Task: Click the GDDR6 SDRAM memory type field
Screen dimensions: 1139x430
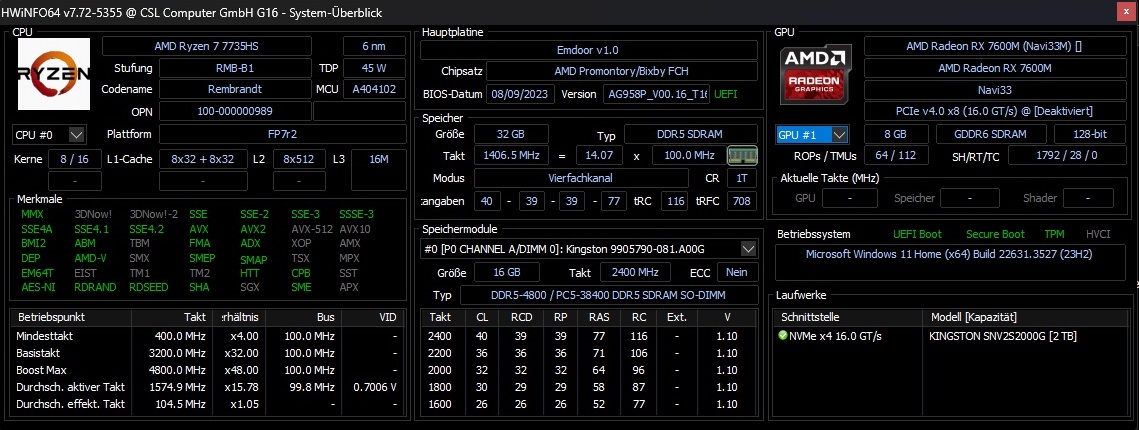Action: [x=991, y=134]
